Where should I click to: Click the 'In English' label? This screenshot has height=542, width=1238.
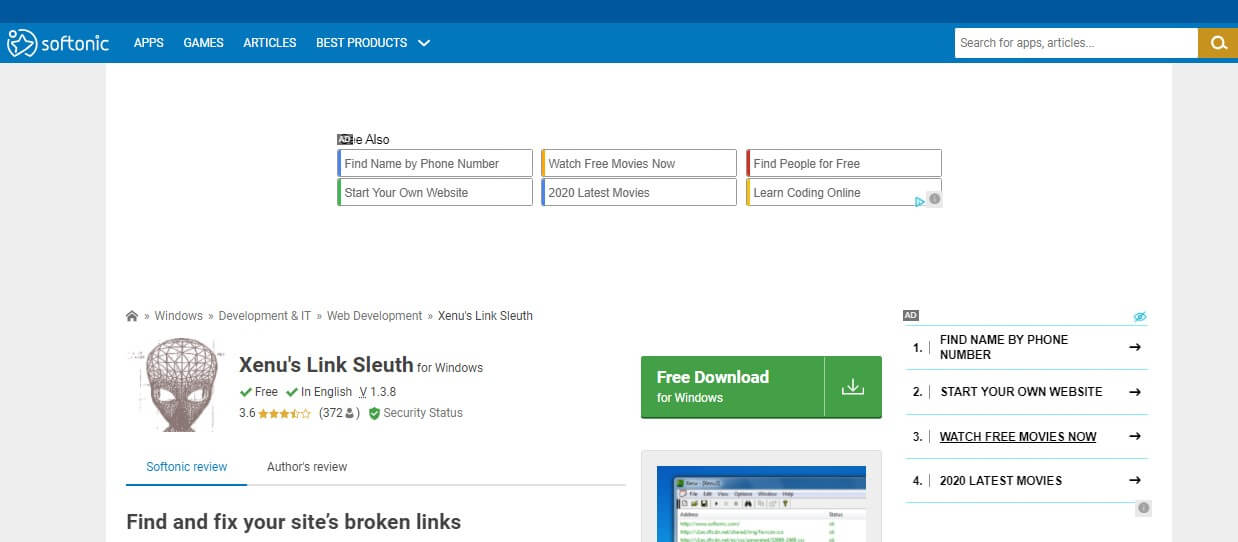pos(326,392)
